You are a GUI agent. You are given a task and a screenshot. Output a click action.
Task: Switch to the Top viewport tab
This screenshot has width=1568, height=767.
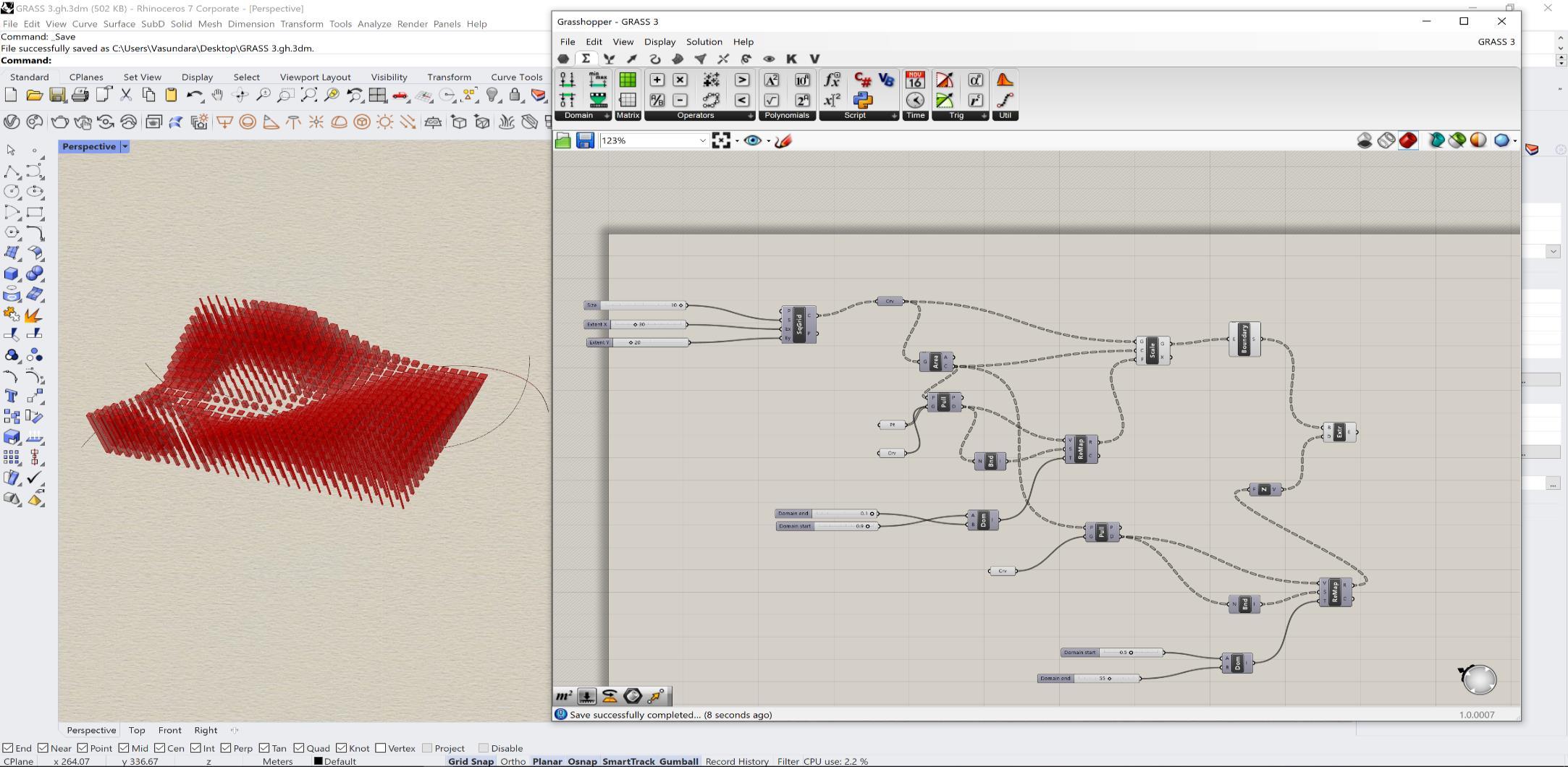click(137, 730)
